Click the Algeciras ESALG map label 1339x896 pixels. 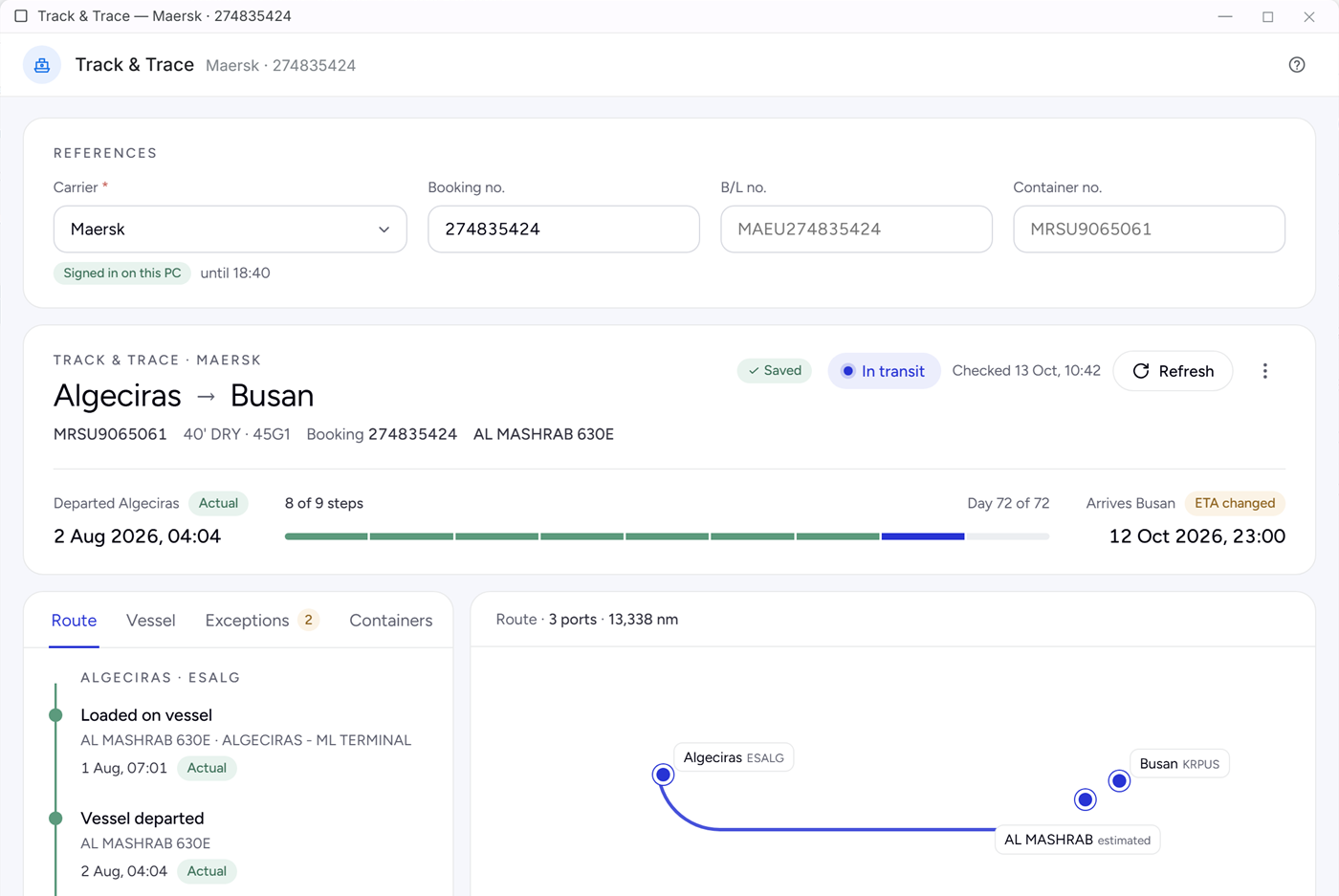(734, 757)
